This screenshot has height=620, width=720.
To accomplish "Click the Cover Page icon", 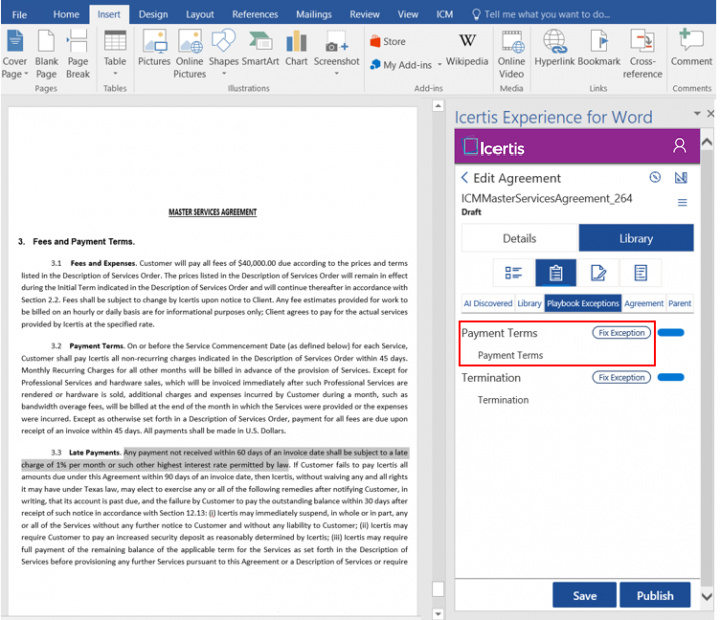I will click(x=15, y=41).
